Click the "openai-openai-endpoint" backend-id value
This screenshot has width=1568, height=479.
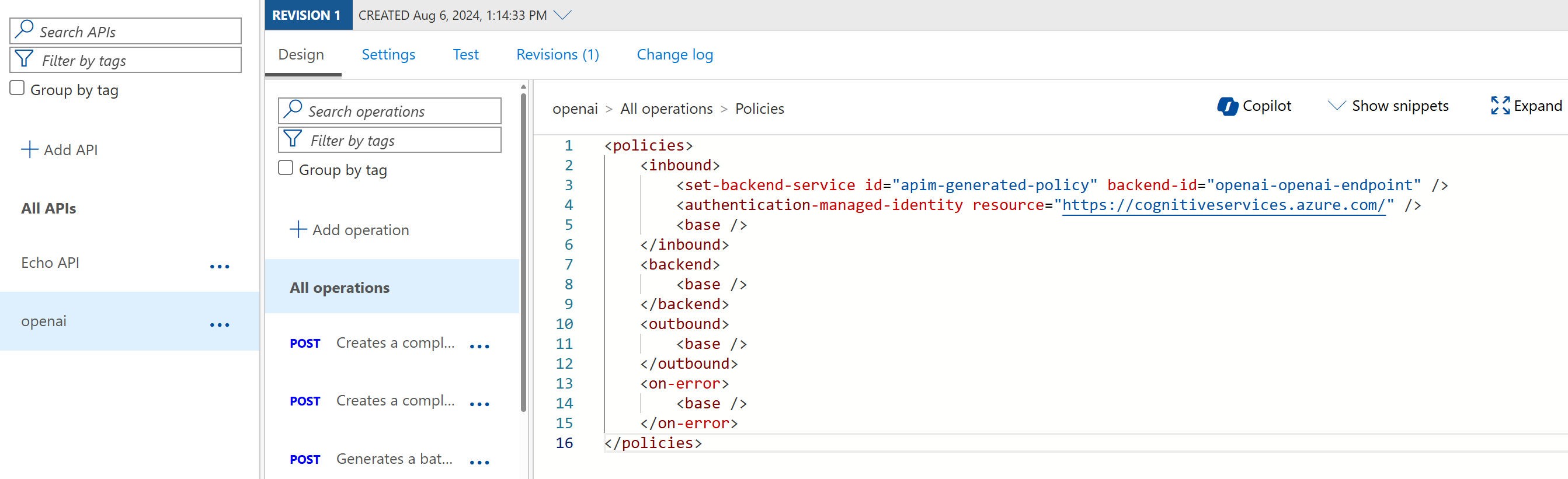coord(1313,185)
